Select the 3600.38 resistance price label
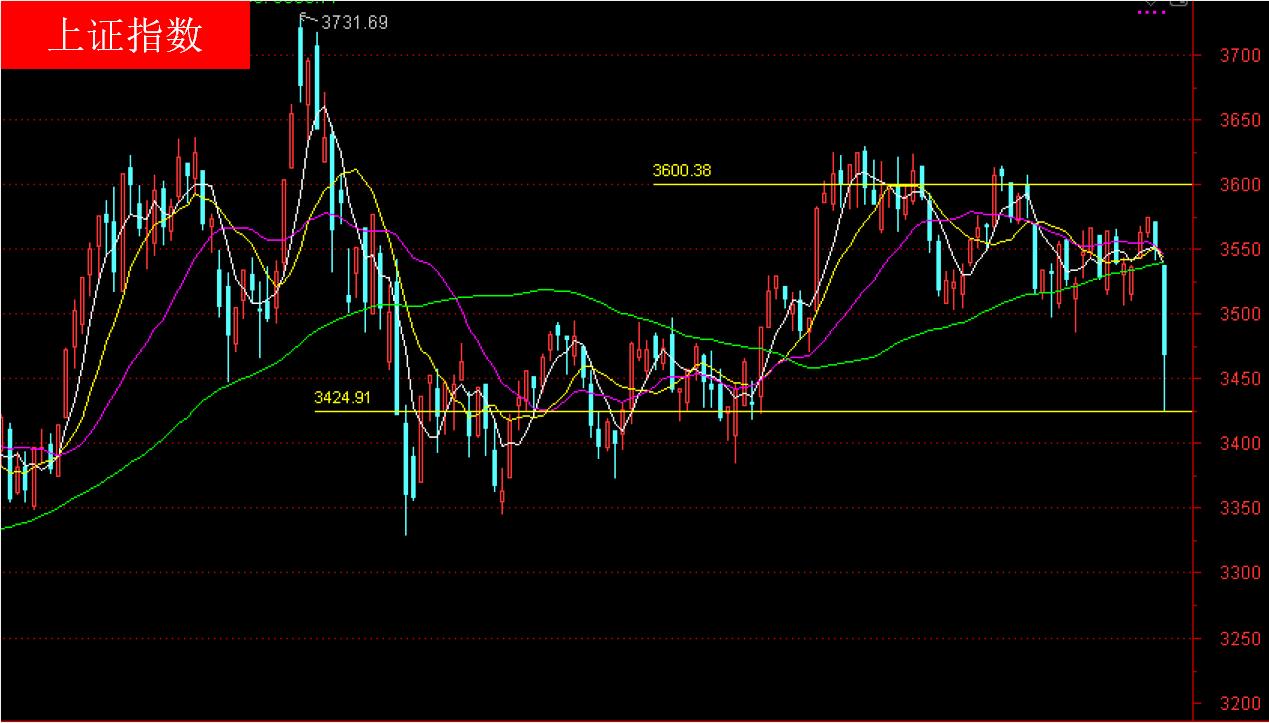The height and width of the screenshot is (723, 1269). (681, 171)
